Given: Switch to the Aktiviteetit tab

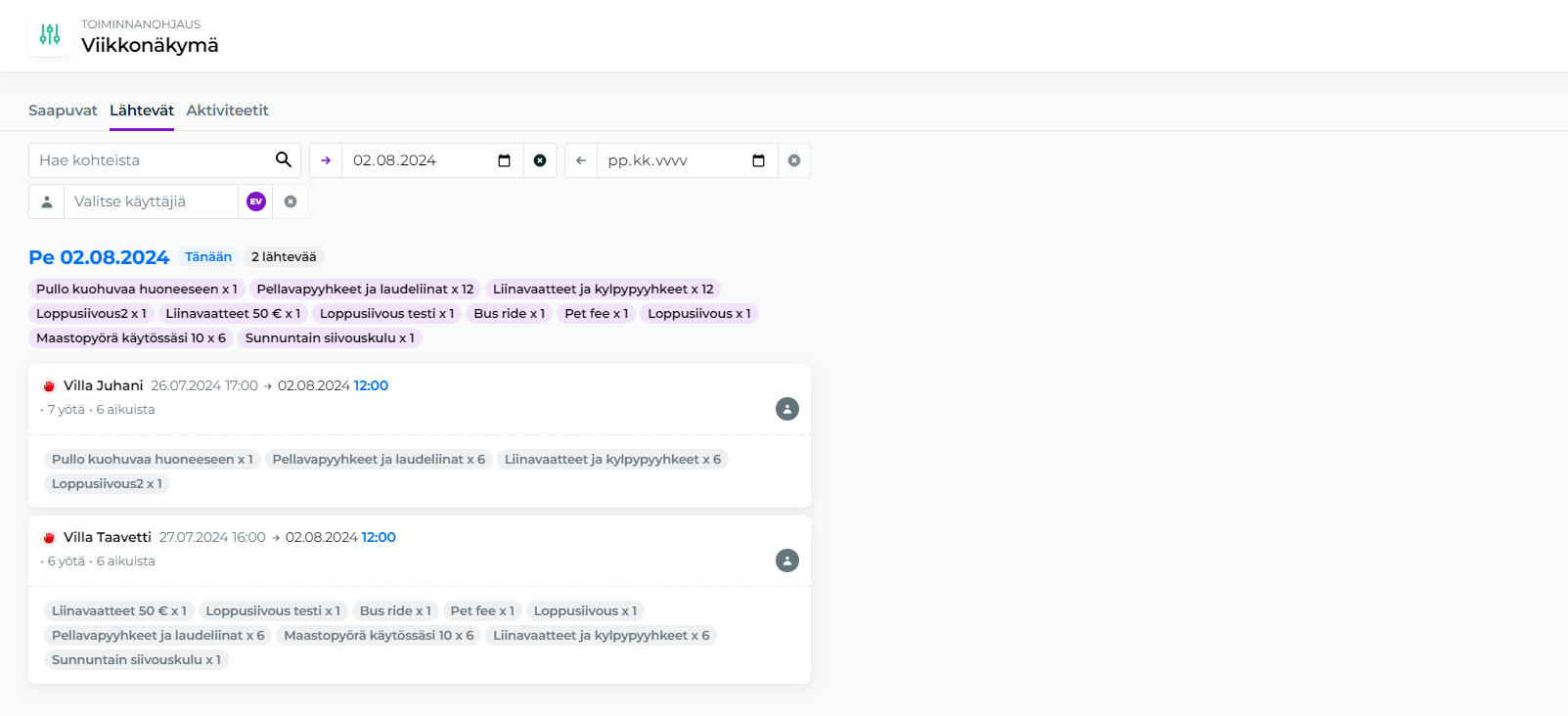Looking at the screenshot, I should pyautogui.click(x=227, y=111).
